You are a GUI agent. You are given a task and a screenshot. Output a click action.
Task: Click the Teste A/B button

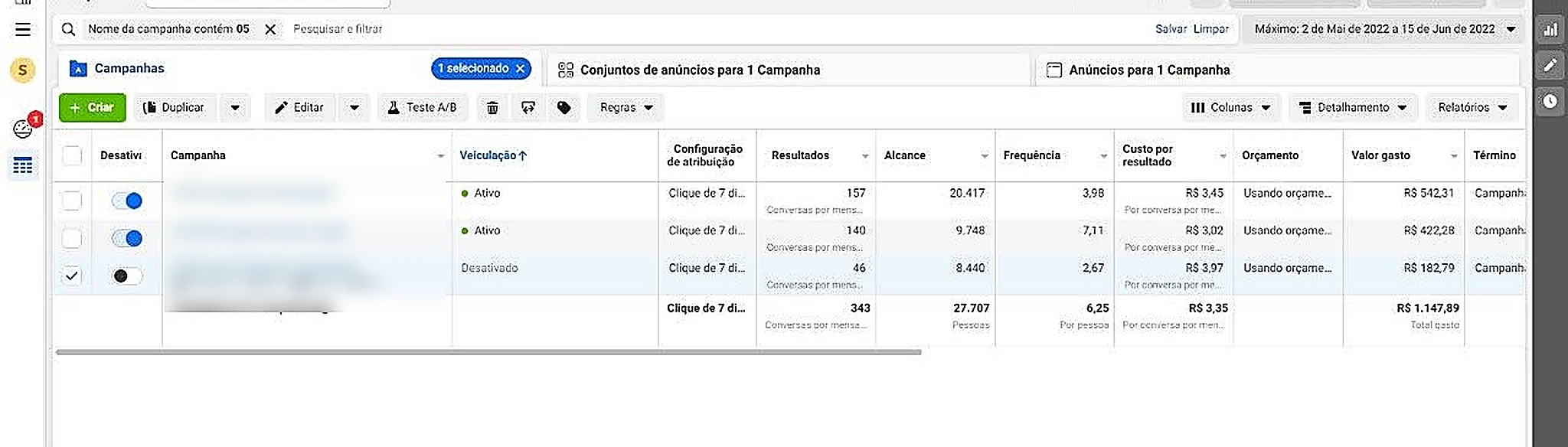tap(423, 108)
